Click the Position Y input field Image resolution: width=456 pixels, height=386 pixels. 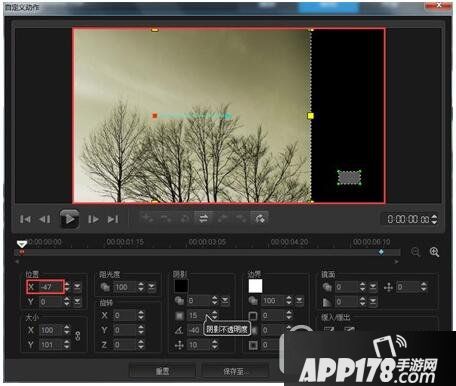[51, 302]
